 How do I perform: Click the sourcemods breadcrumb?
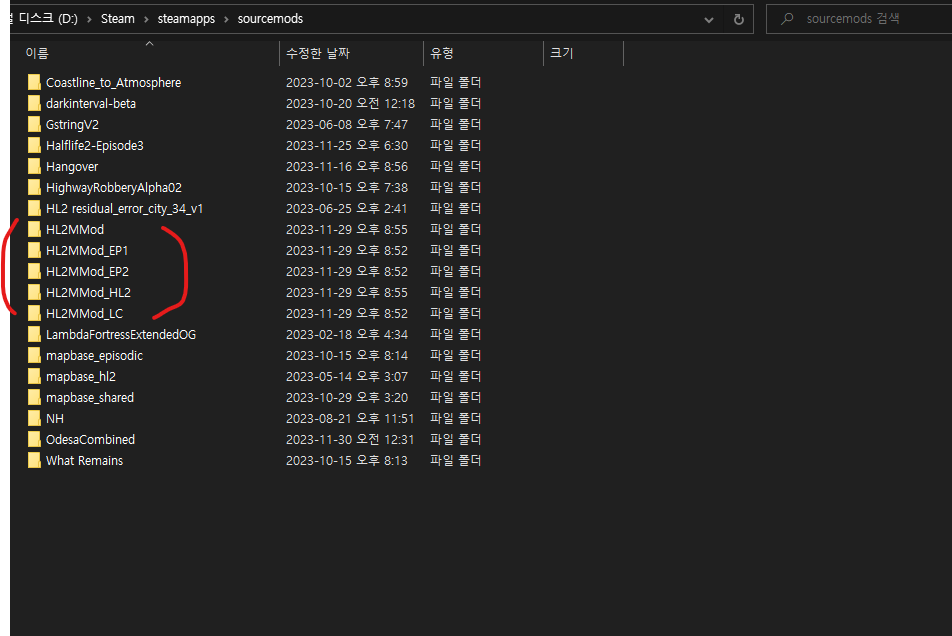pos(270,19)
